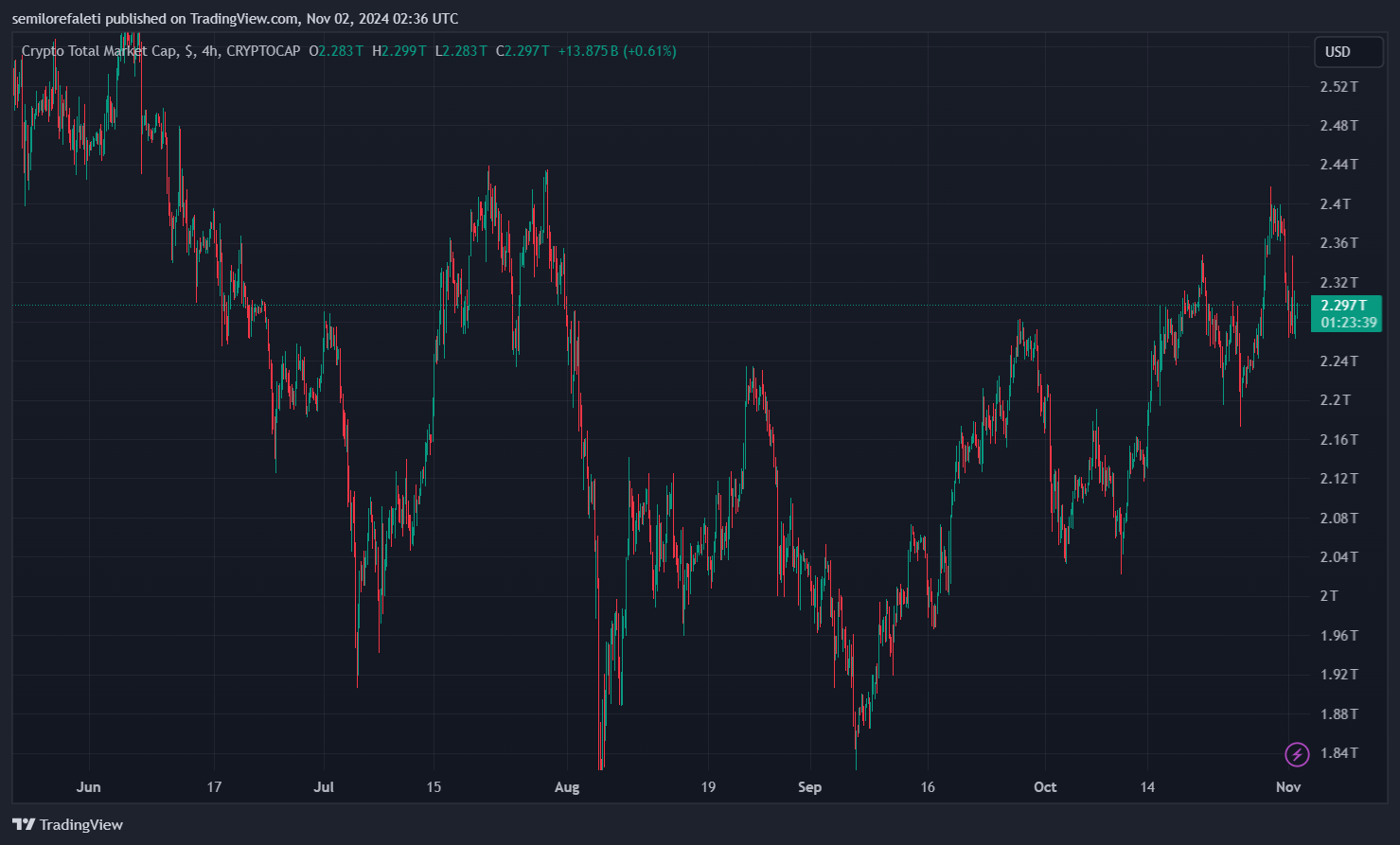Click the 1.92T price axis label
The height and width of the screenshot is (845, 1400).
click(x=1339, y=675)
